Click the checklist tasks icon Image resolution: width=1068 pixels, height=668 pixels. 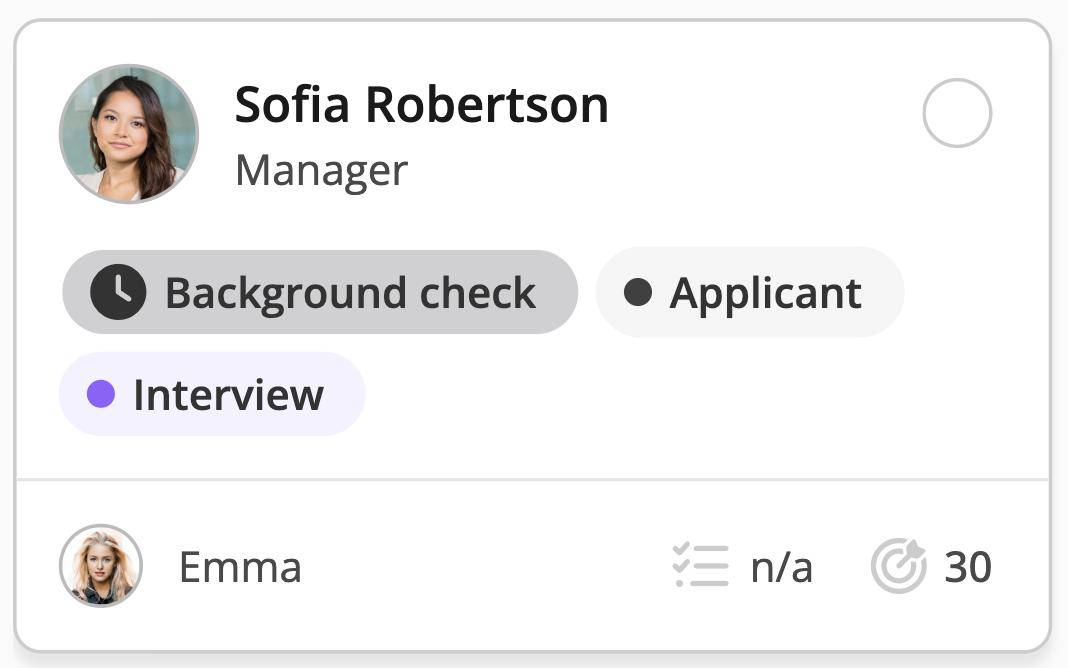701,567
